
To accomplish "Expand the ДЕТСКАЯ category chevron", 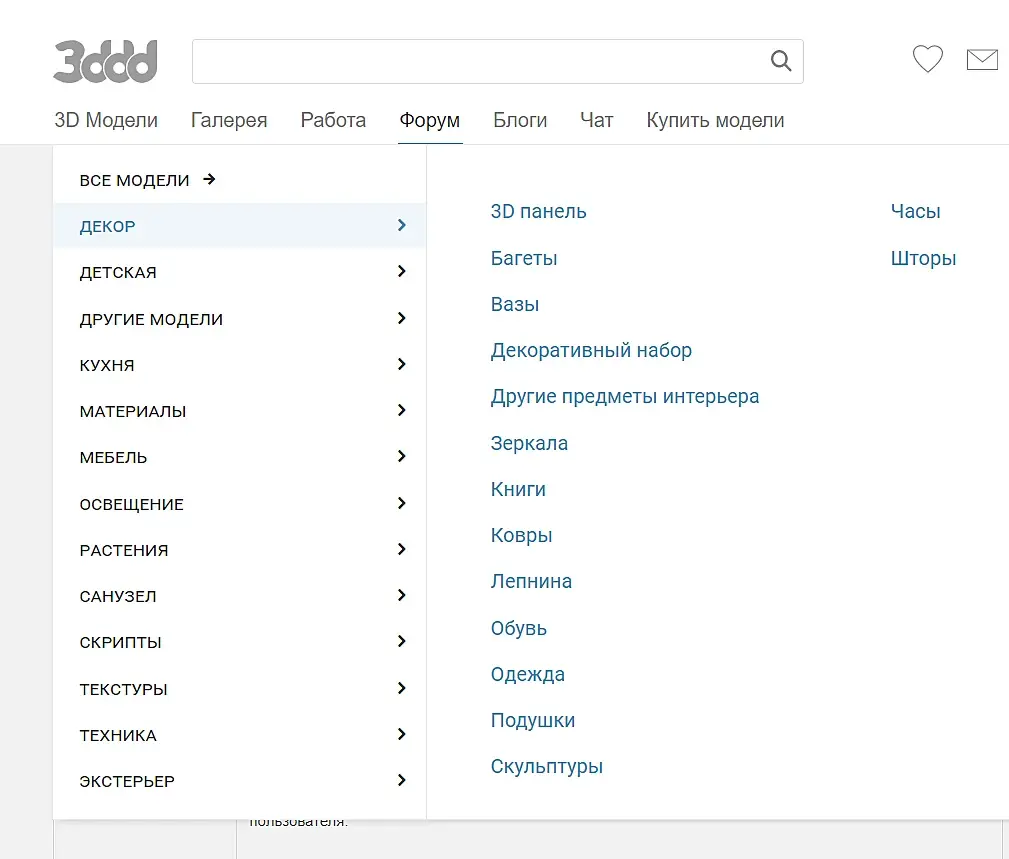I will click(401, 272).
